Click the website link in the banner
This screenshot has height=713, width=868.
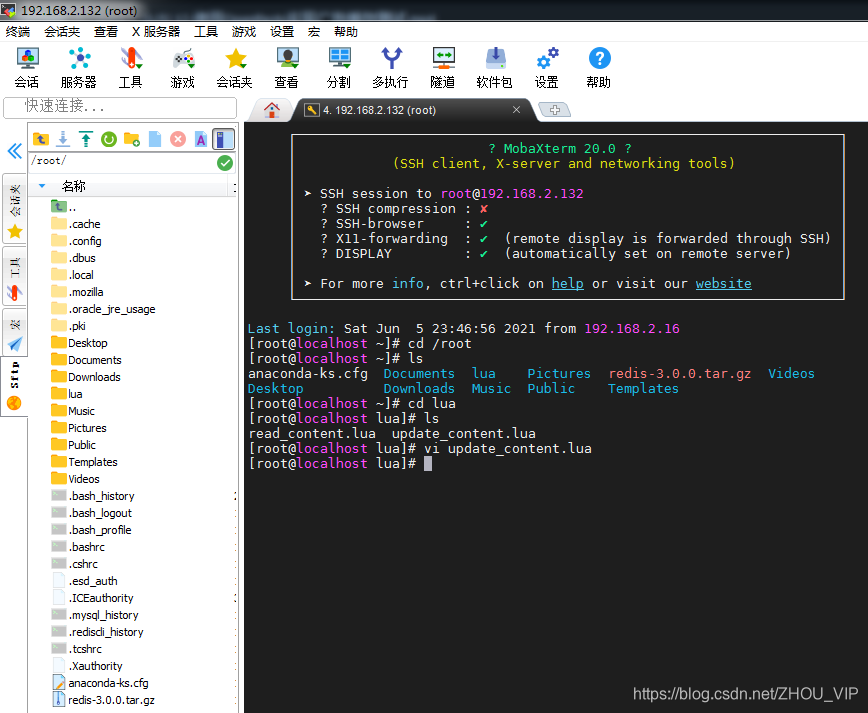tap(724, 283)
